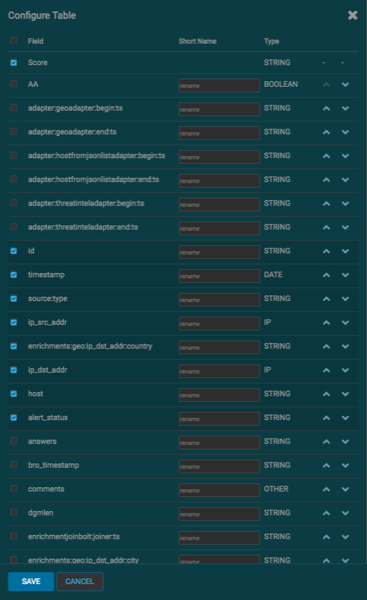Uncheck the ip_dst_addr checkbox

click(14, 370)
